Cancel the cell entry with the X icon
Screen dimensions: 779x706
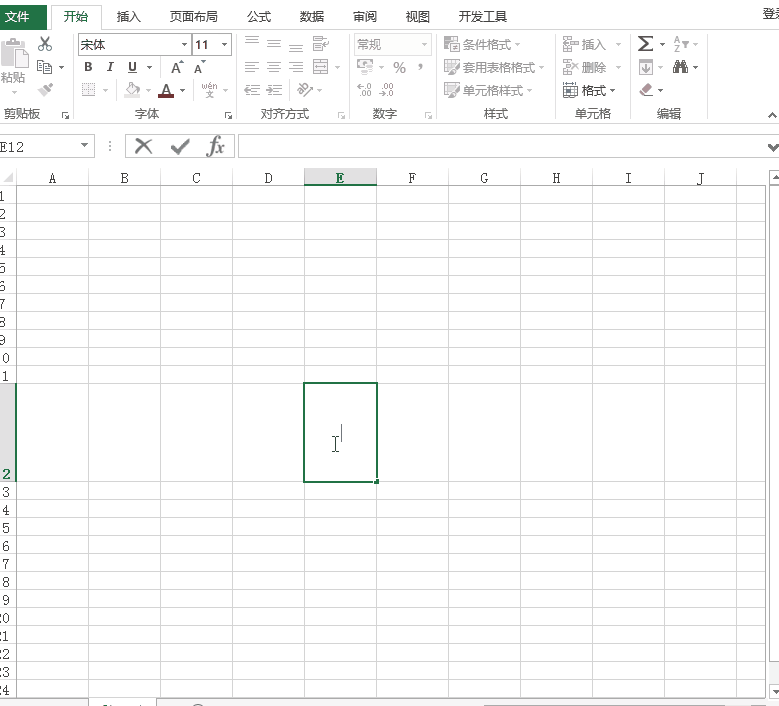click(144, 147)
